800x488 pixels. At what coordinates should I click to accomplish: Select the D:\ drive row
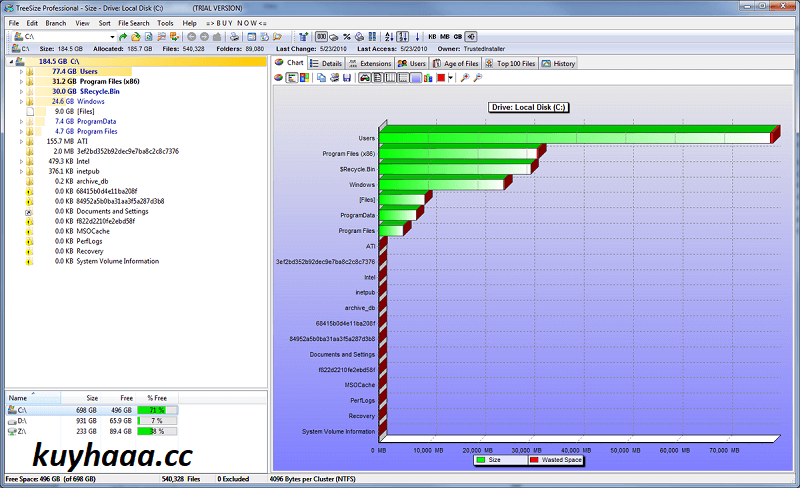pos(92,421)
